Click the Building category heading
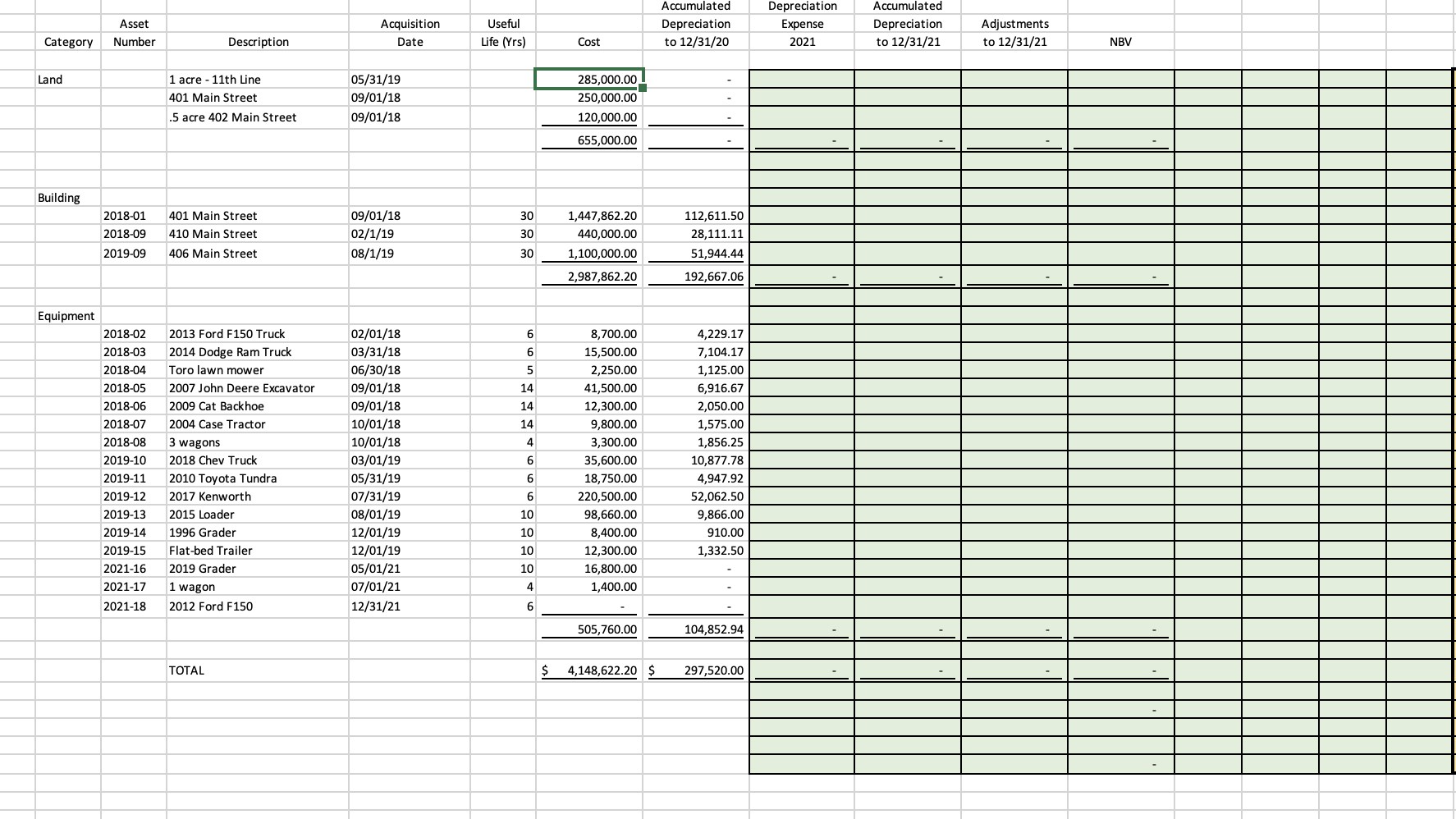Image resolution: width=1456 pixels, height=819 pixels. (58, 197)
